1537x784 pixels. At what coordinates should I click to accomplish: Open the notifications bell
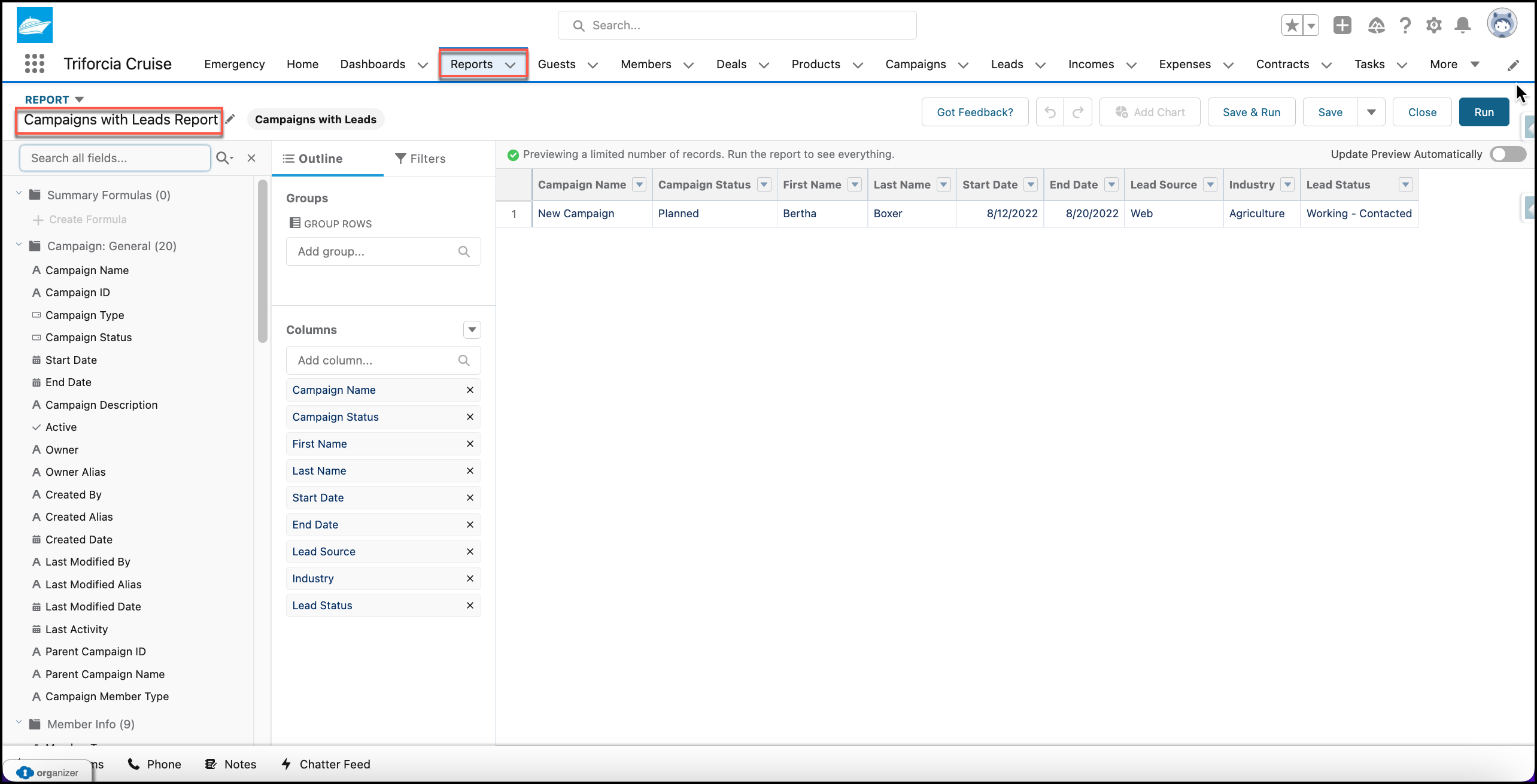[1463, 25]
